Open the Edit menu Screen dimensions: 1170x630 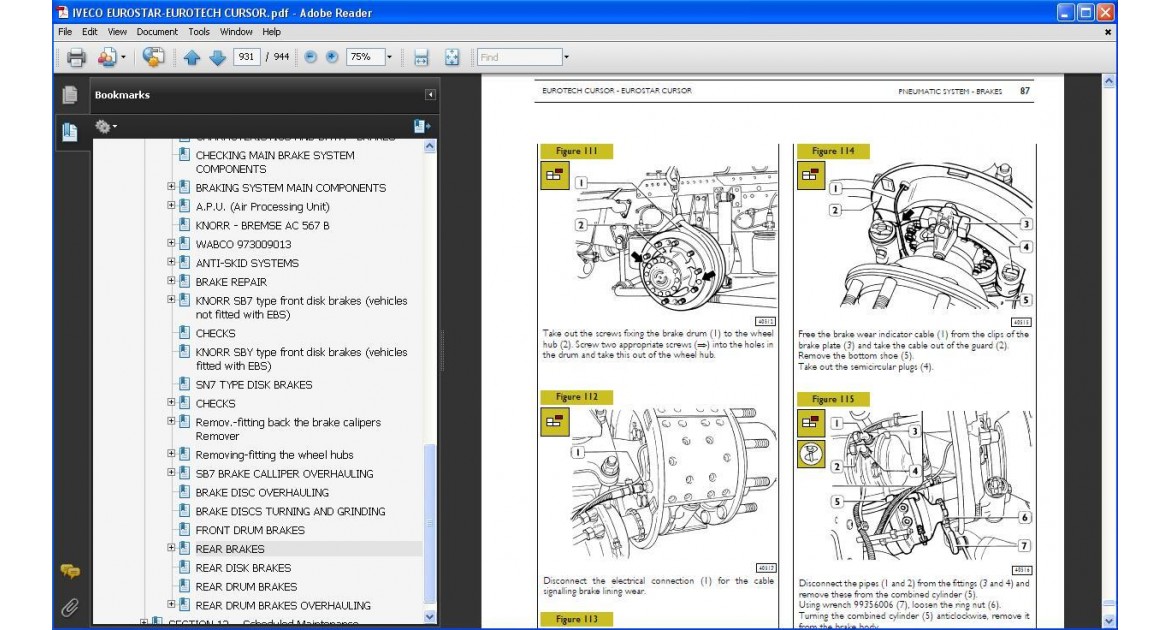pyautogui.click(x=90, y=32)
